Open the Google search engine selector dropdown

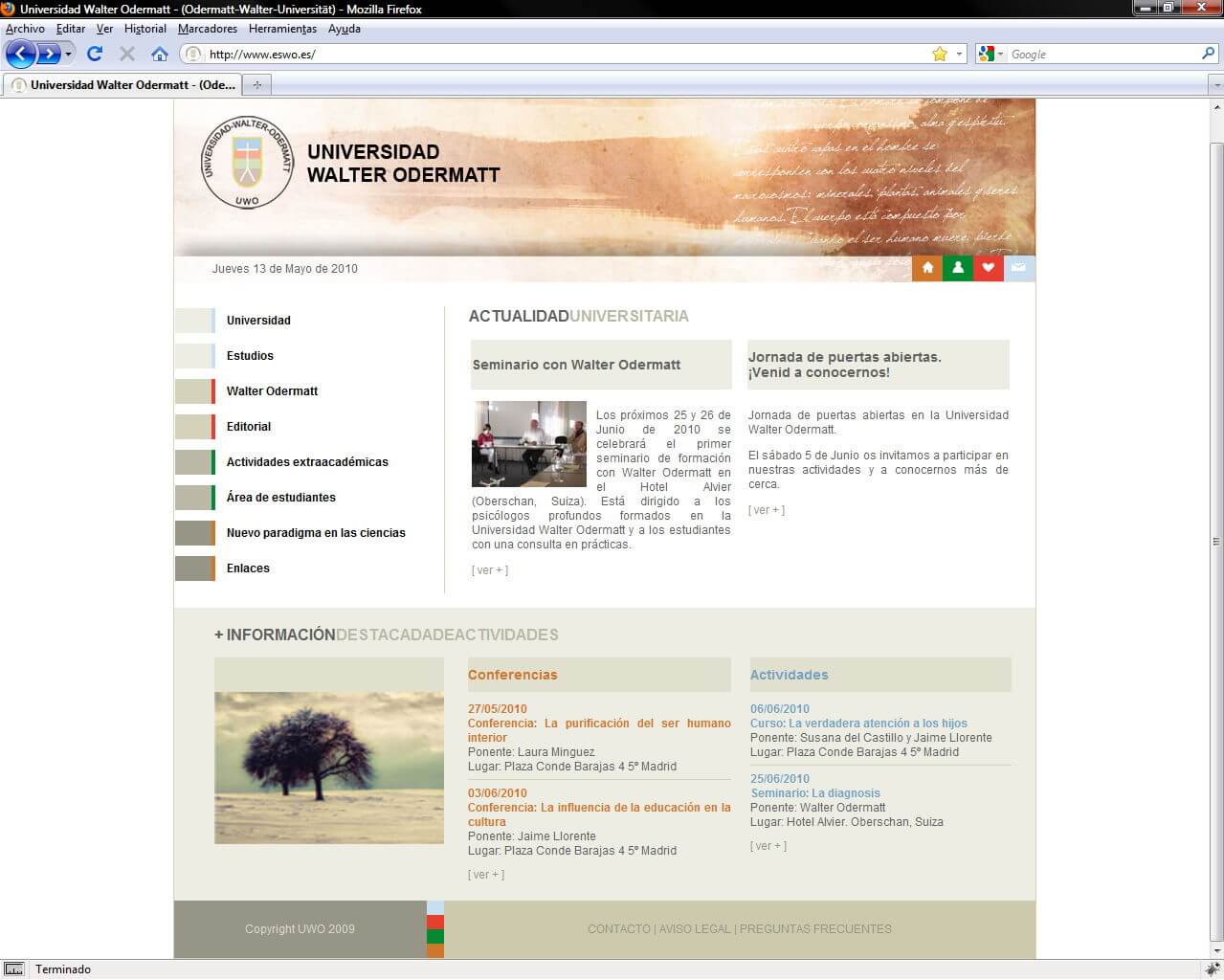point(991,54)
